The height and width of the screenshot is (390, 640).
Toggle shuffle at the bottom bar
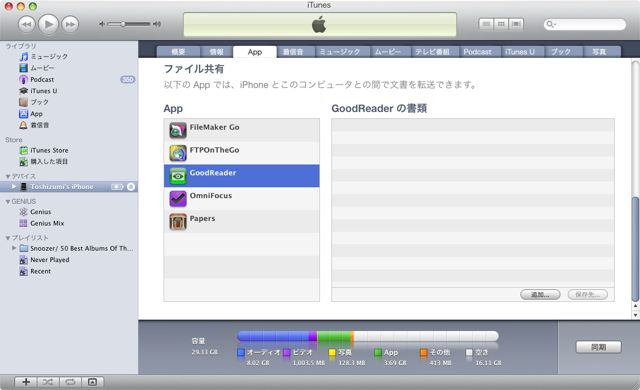tap(48, 382)
